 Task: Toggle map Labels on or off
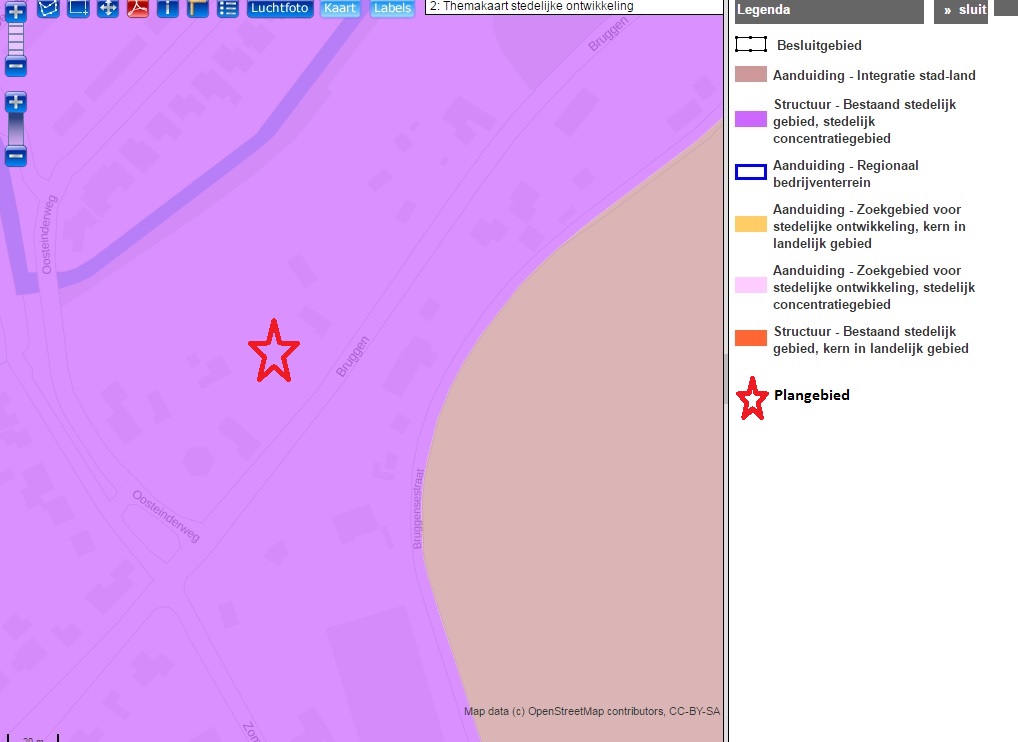(392, 8)
